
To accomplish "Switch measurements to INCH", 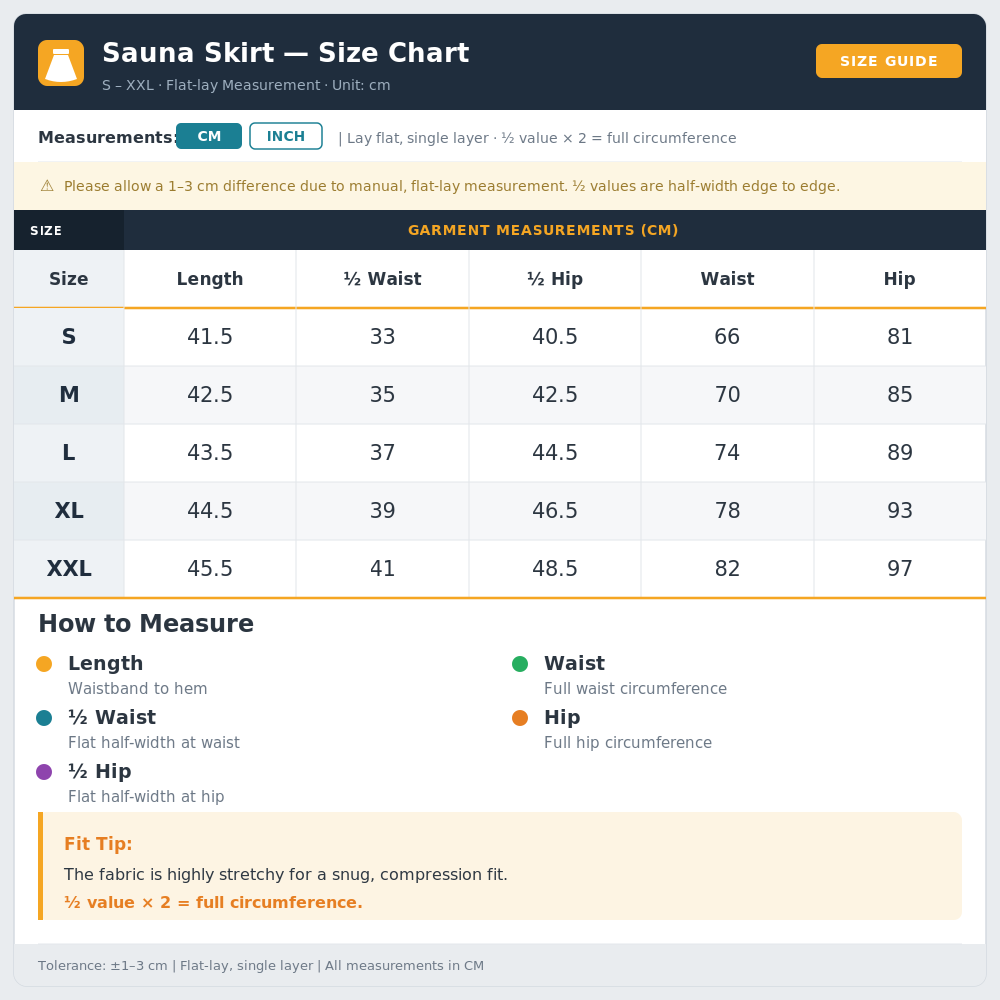I will (286, 136).
